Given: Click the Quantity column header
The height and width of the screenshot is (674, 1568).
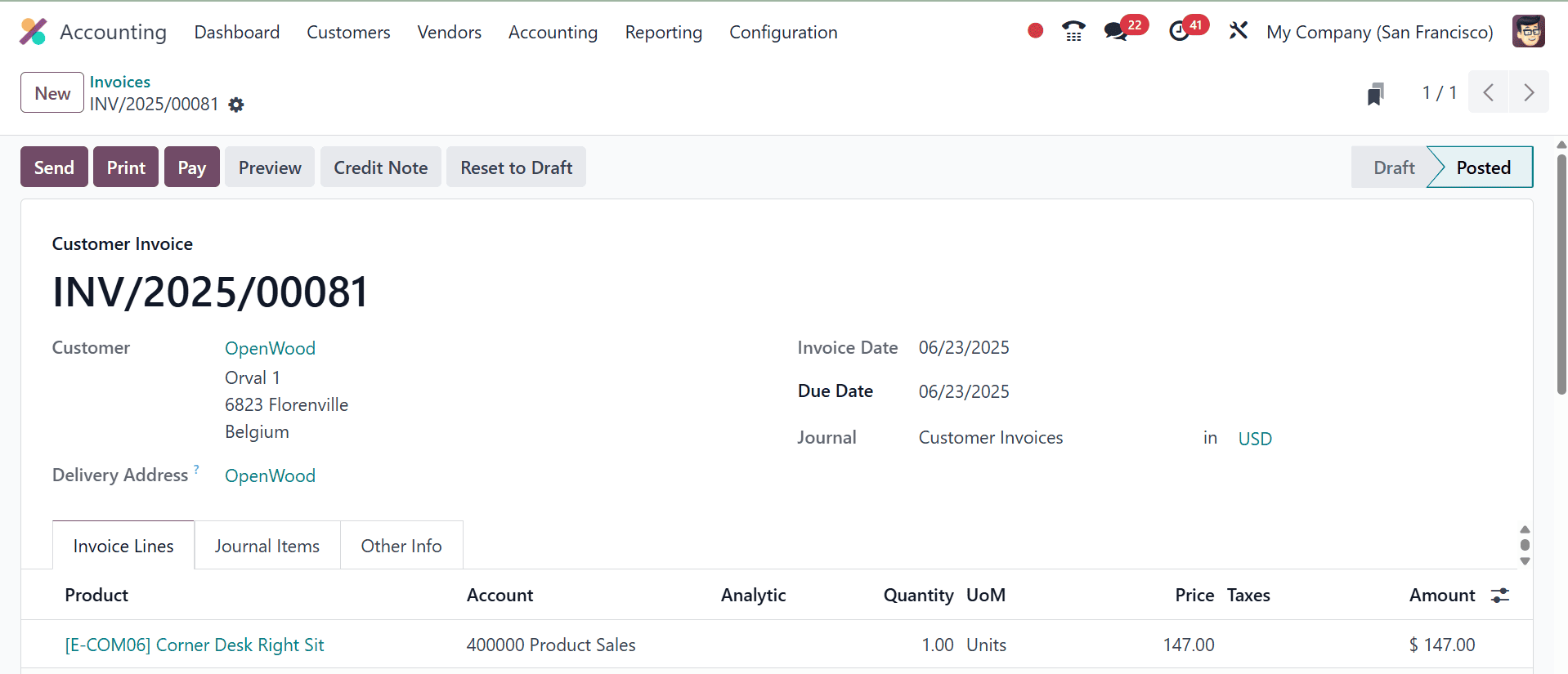Looking at the screenshot, I should click(x=918, y=595).
